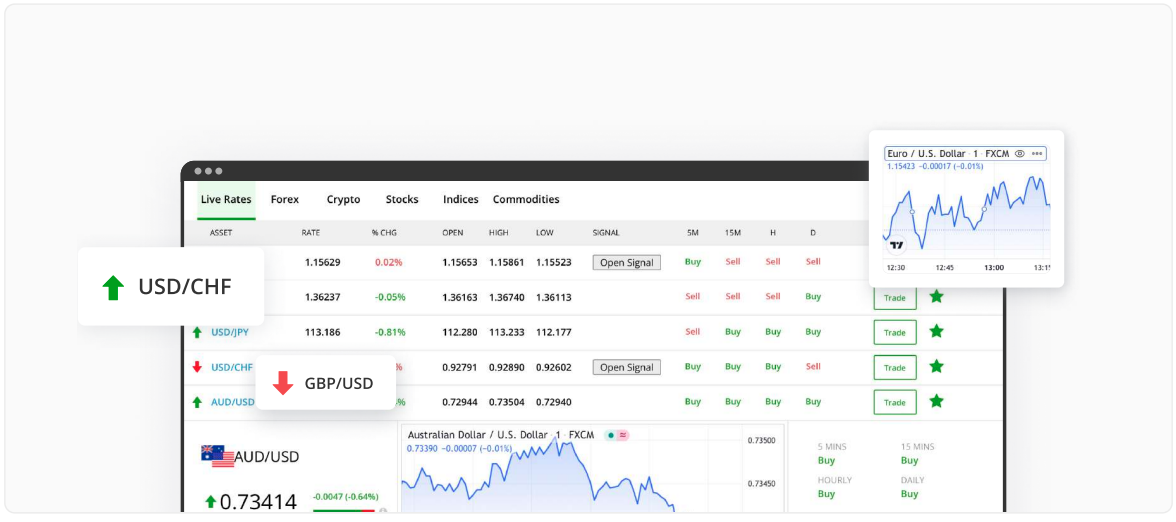Click the green favorite star in the USD/JPY row
1176x522 pixels.
936,331
